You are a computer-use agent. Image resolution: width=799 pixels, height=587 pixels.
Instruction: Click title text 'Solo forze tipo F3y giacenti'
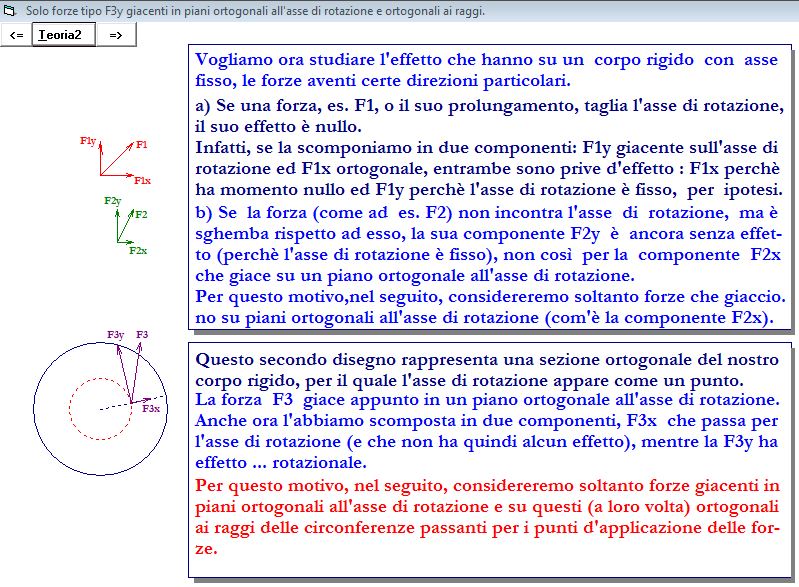pyautogui.click(x=255, y=10)
